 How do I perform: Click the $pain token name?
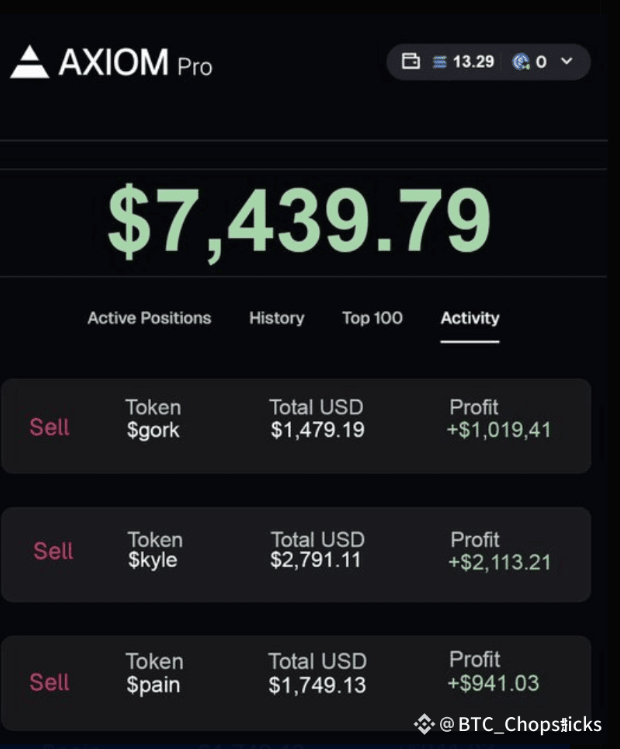(153, 685)
